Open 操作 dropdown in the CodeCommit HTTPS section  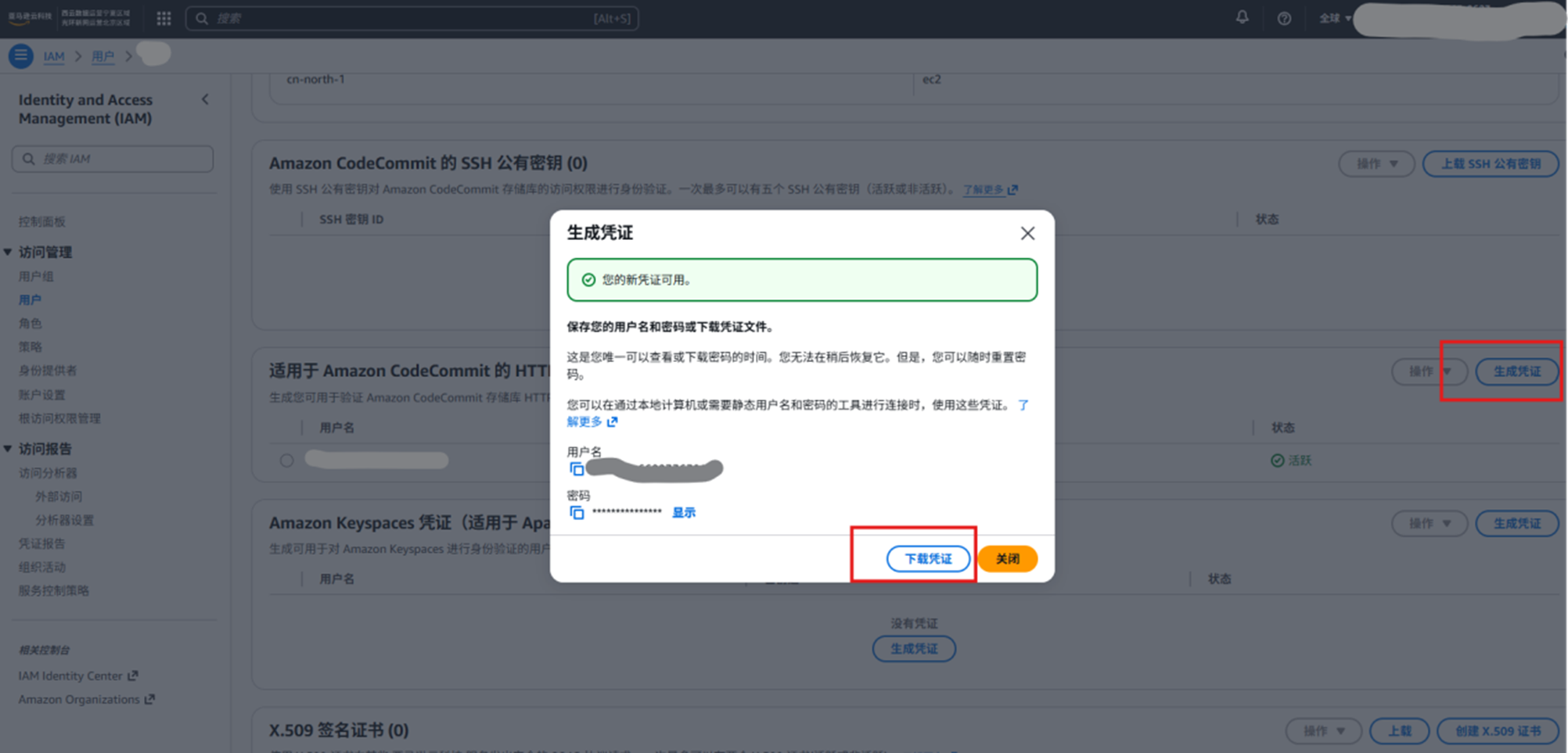tap(1430, 371)
